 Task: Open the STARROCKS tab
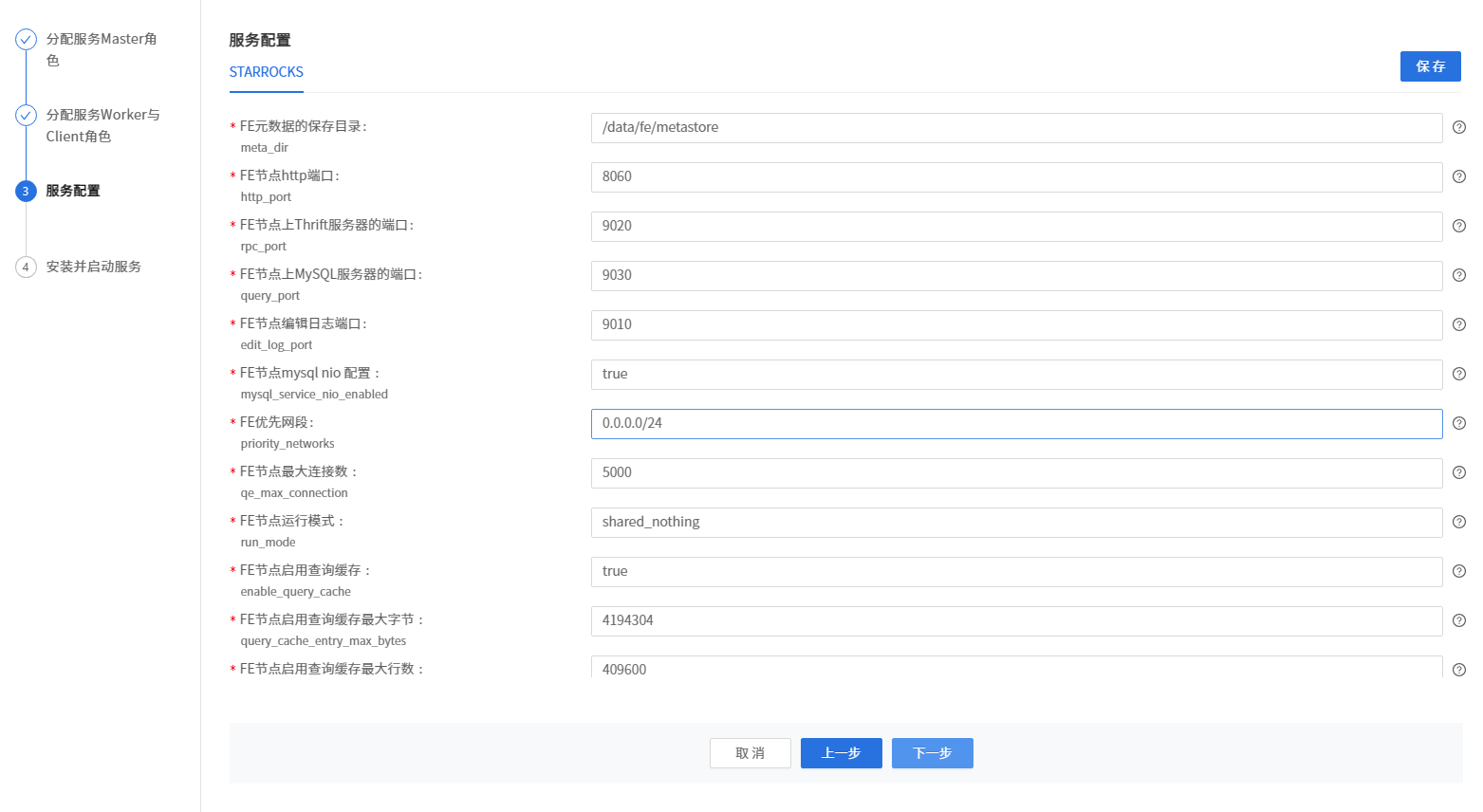[267, 72]
